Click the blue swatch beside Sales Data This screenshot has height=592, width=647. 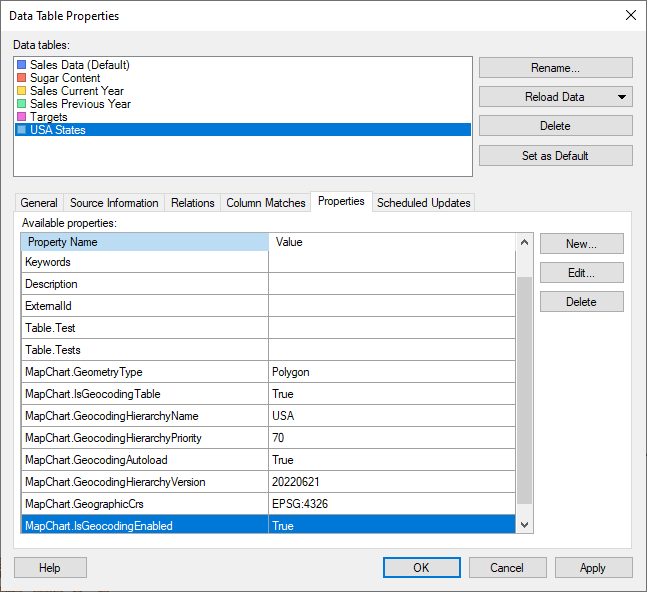(21, 65)
